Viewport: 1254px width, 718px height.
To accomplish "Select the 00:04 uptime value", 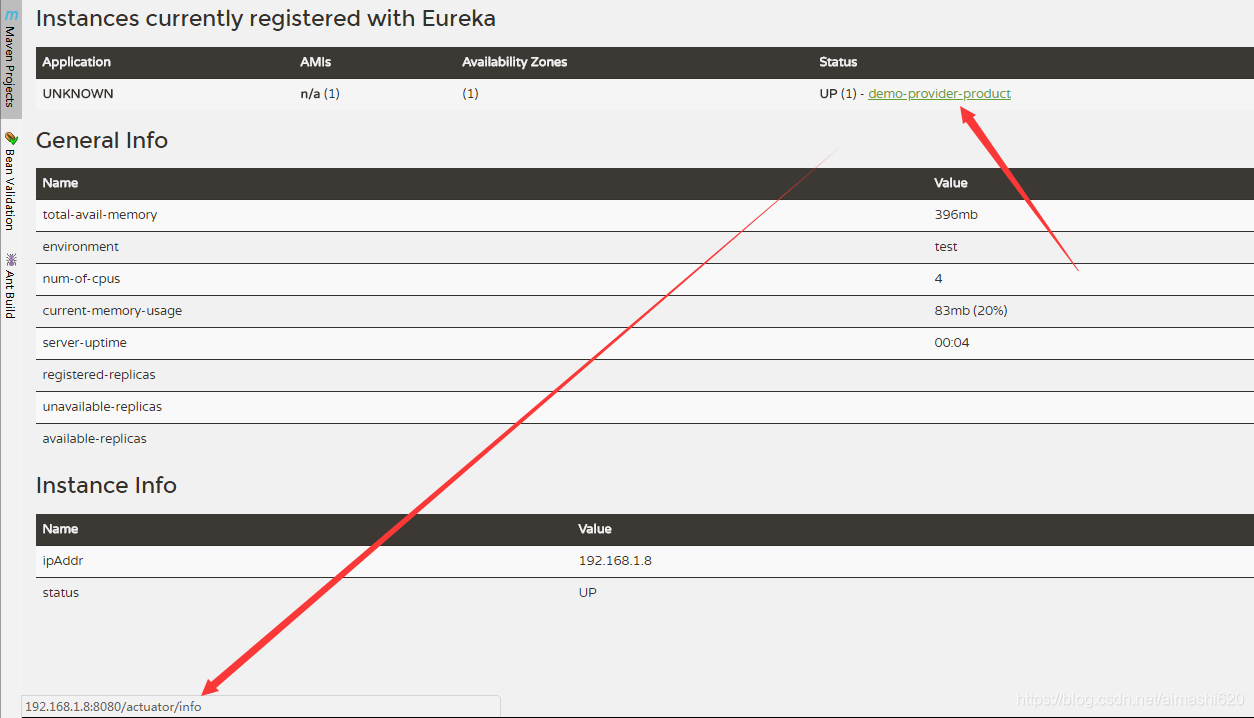I will tap(952, 342).
